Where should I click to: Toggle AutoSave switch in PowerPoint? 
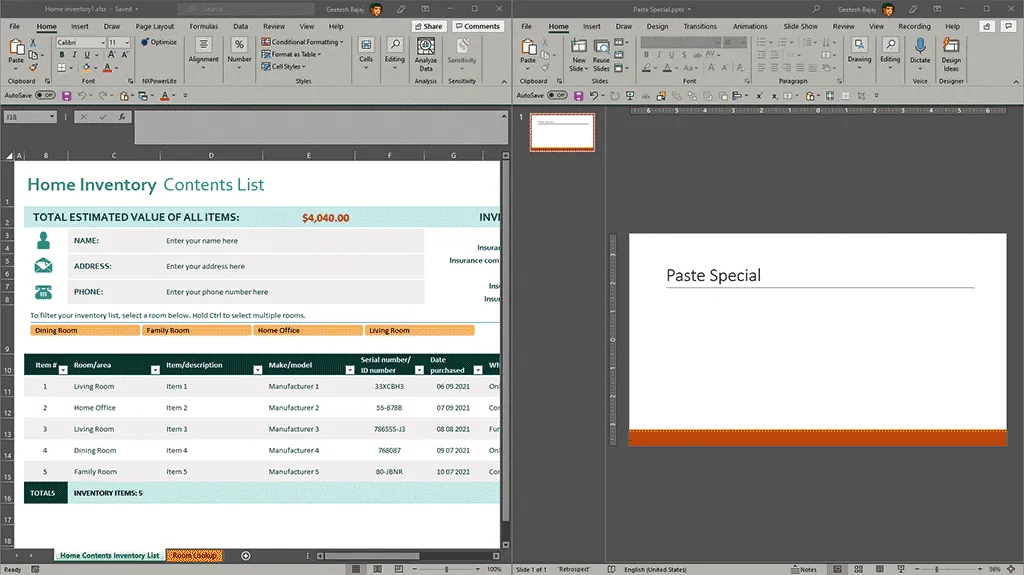(x=557, y=95)
